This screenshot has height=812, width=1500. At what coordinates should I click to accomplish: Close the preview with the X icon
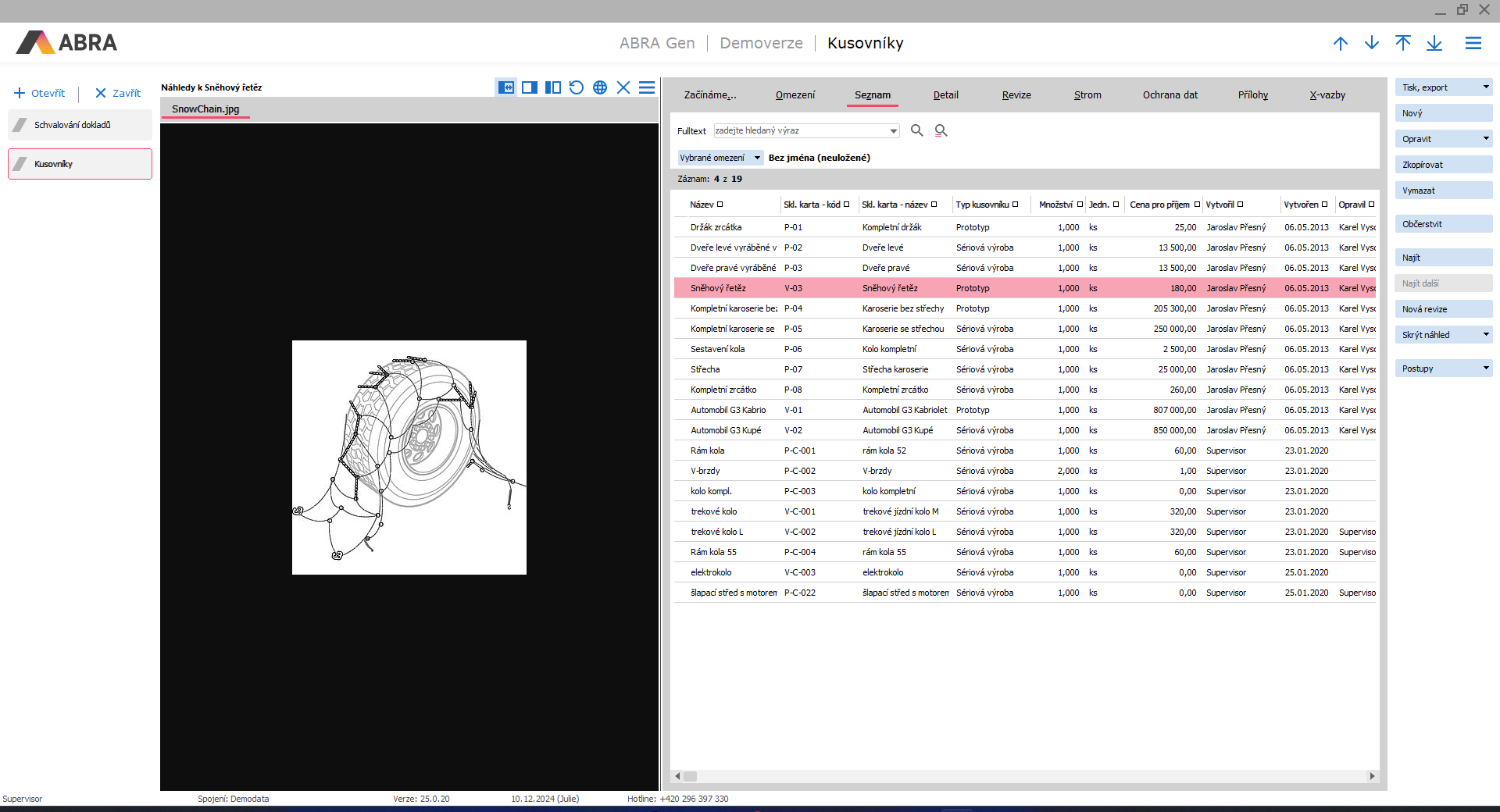(x=623, y=87)
